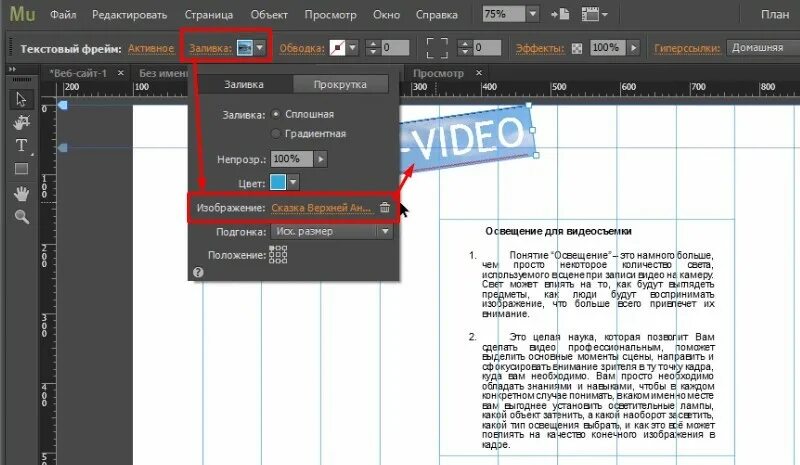Image resolution: width=800 pixels, height=465 pixels.
Task: Open the Просмотр menu
Action: point(330,15)
